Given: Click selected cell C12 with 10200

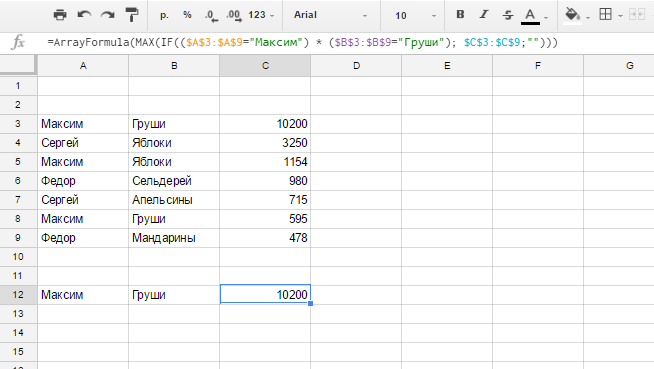Looking at the screenshot, I should 265,295.
